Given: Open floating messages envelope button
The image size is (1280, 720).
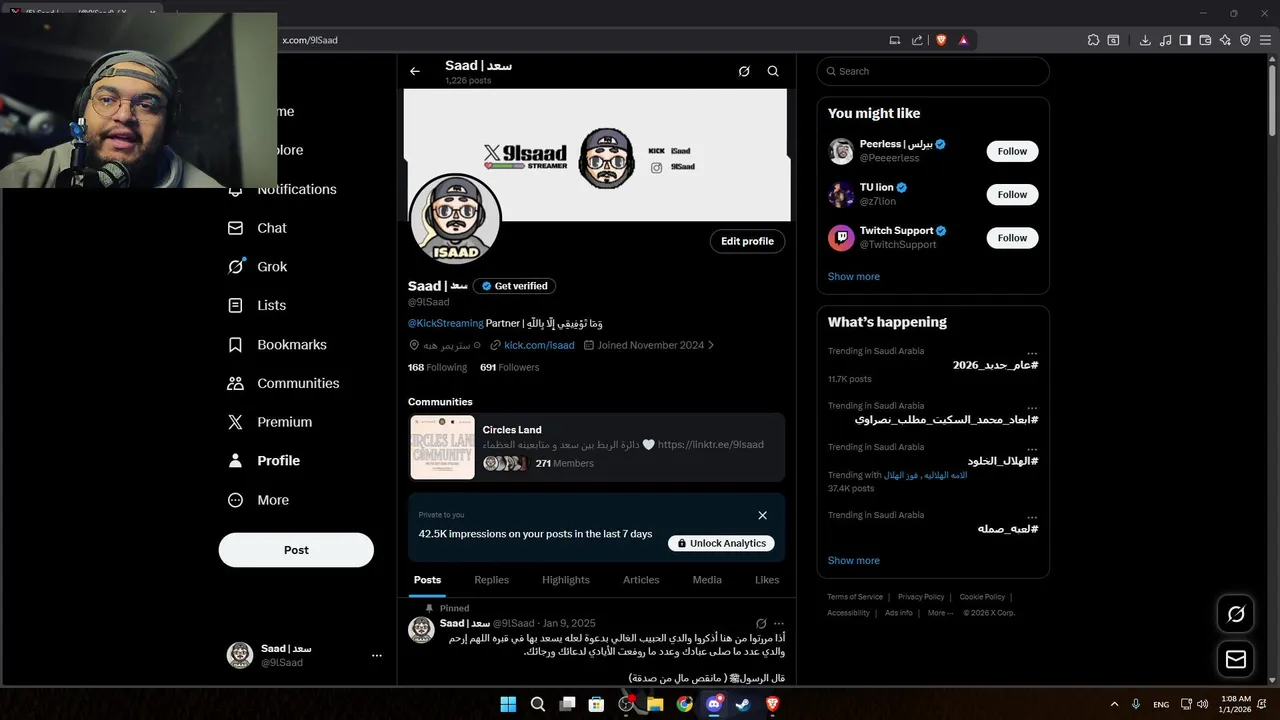Looking at the screenshot, I should click(x=1236, y=660).
